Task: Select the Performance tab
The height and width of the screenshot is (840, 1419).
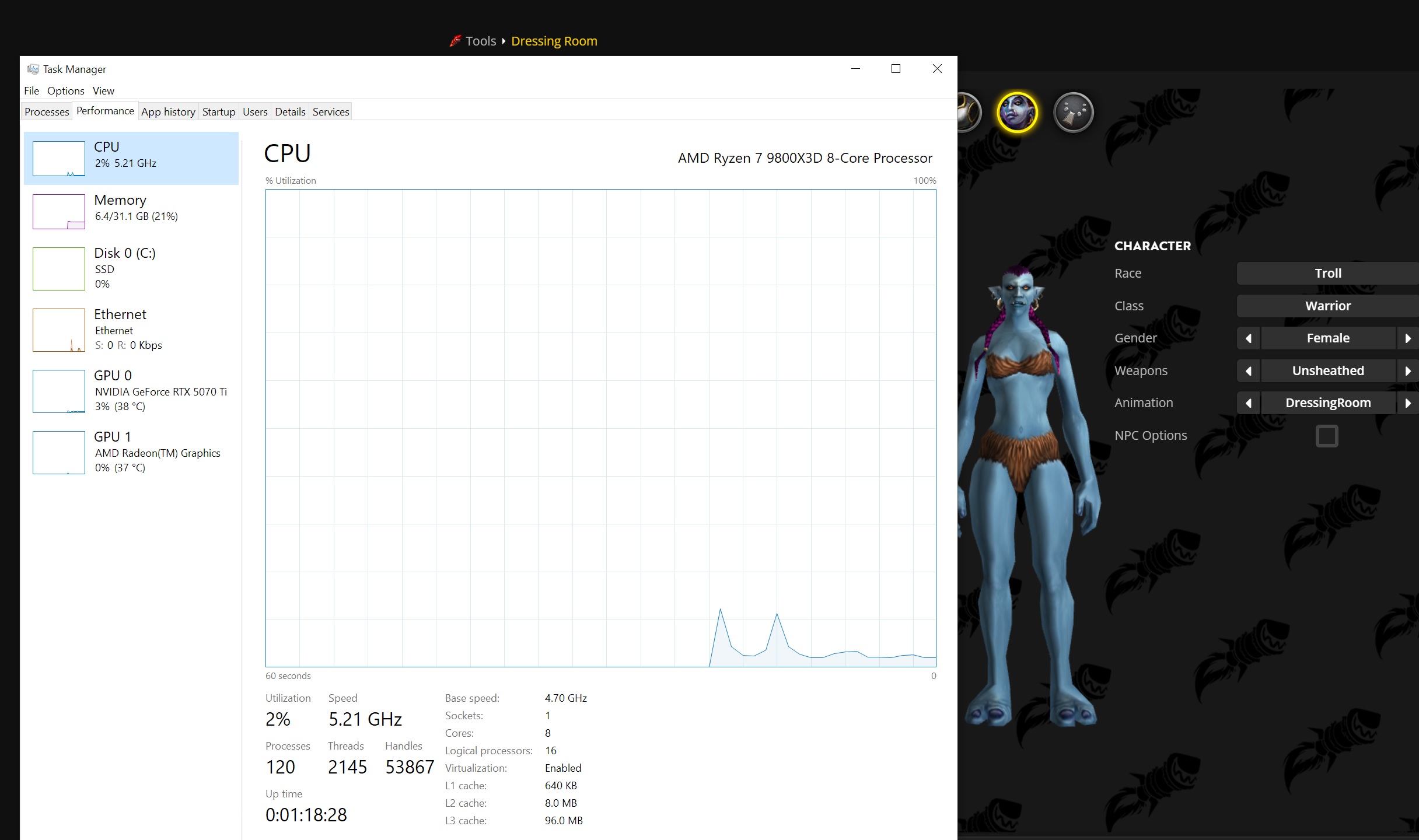Action: tap(105, 111)
